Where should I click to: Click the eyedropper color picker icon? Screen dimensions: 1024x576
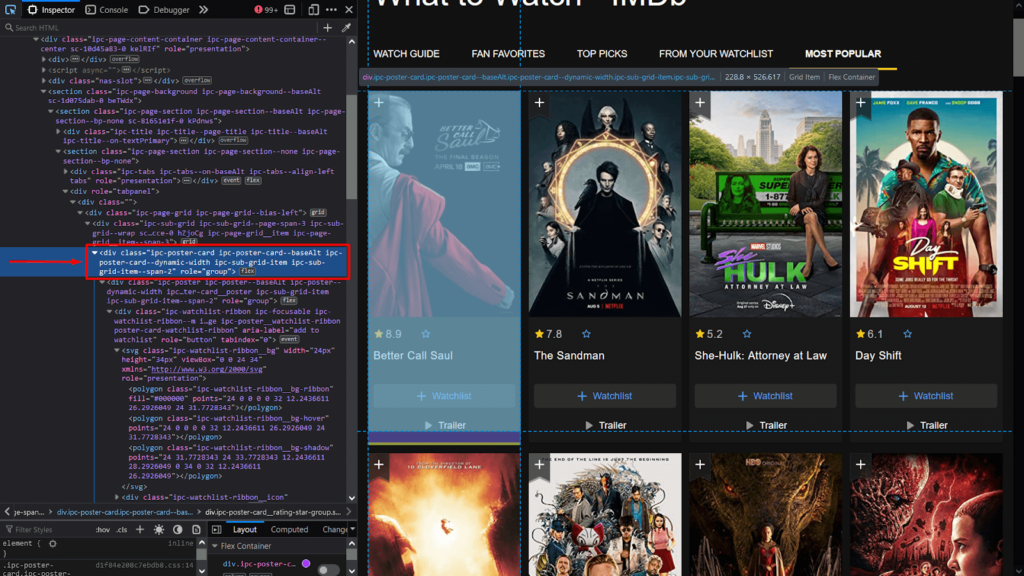tap(347, 28)
